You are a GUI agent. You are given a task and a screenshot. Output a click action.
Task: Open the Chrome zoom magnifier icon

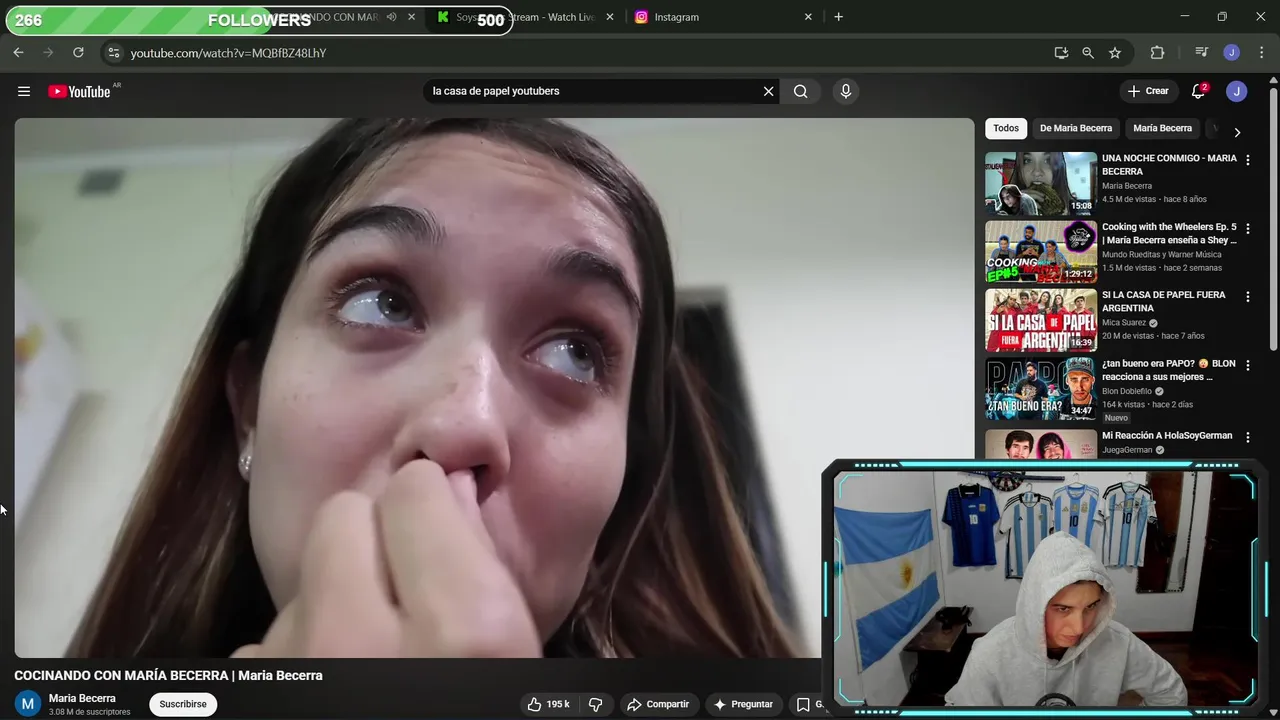point(1088,53)
